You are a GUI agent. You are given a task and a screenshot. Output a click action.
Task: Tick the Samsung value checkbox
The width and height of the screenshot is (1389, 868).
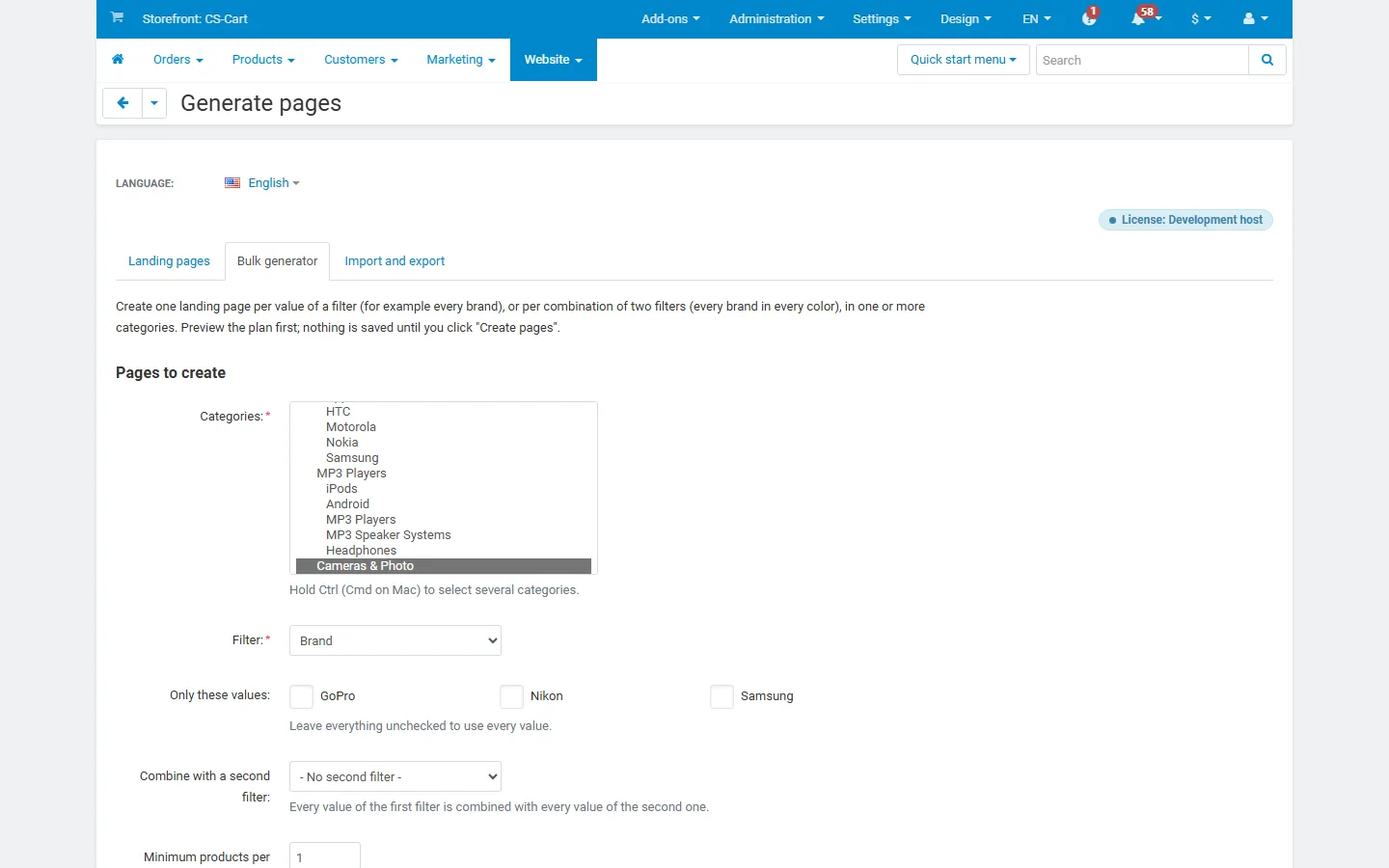pyautogui.click(x=722, y=696)
